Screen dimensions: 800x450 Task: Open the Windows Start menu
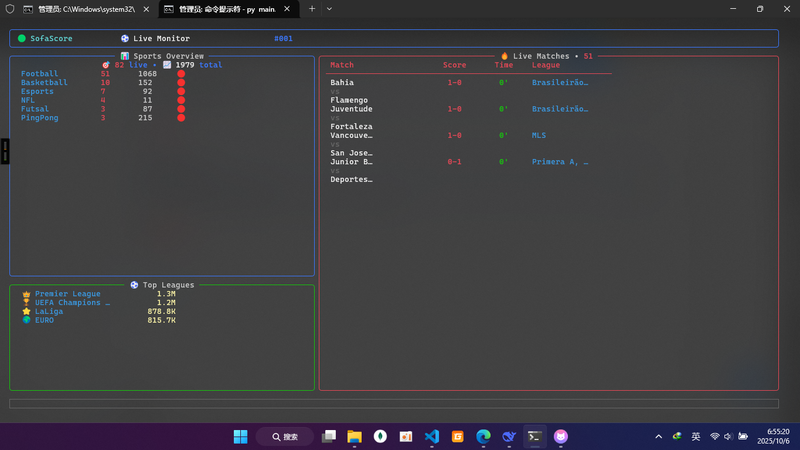(x=240, y=437)
